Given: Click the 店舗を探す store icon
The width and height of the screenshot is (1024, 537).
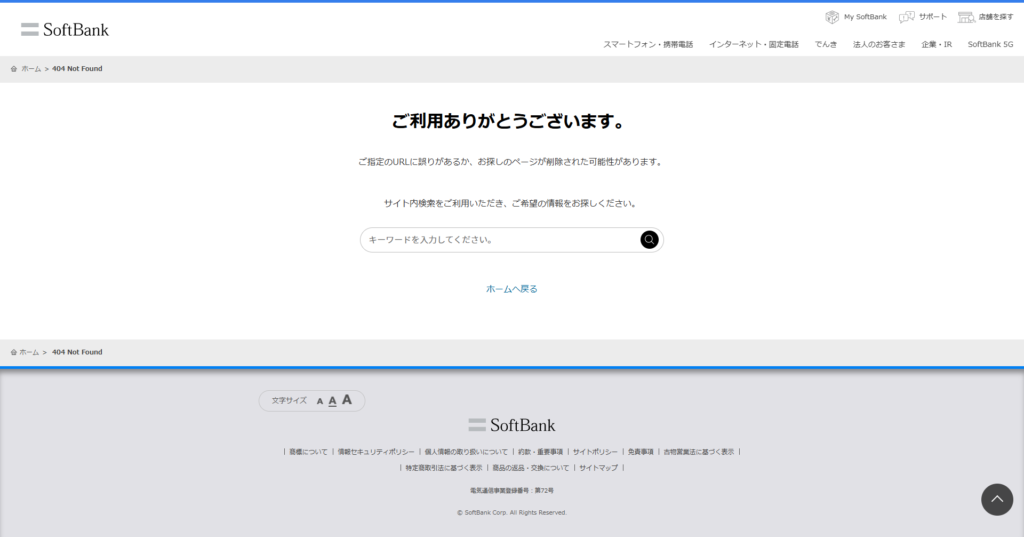Looking at the screenshot, I should pos(966,17).
